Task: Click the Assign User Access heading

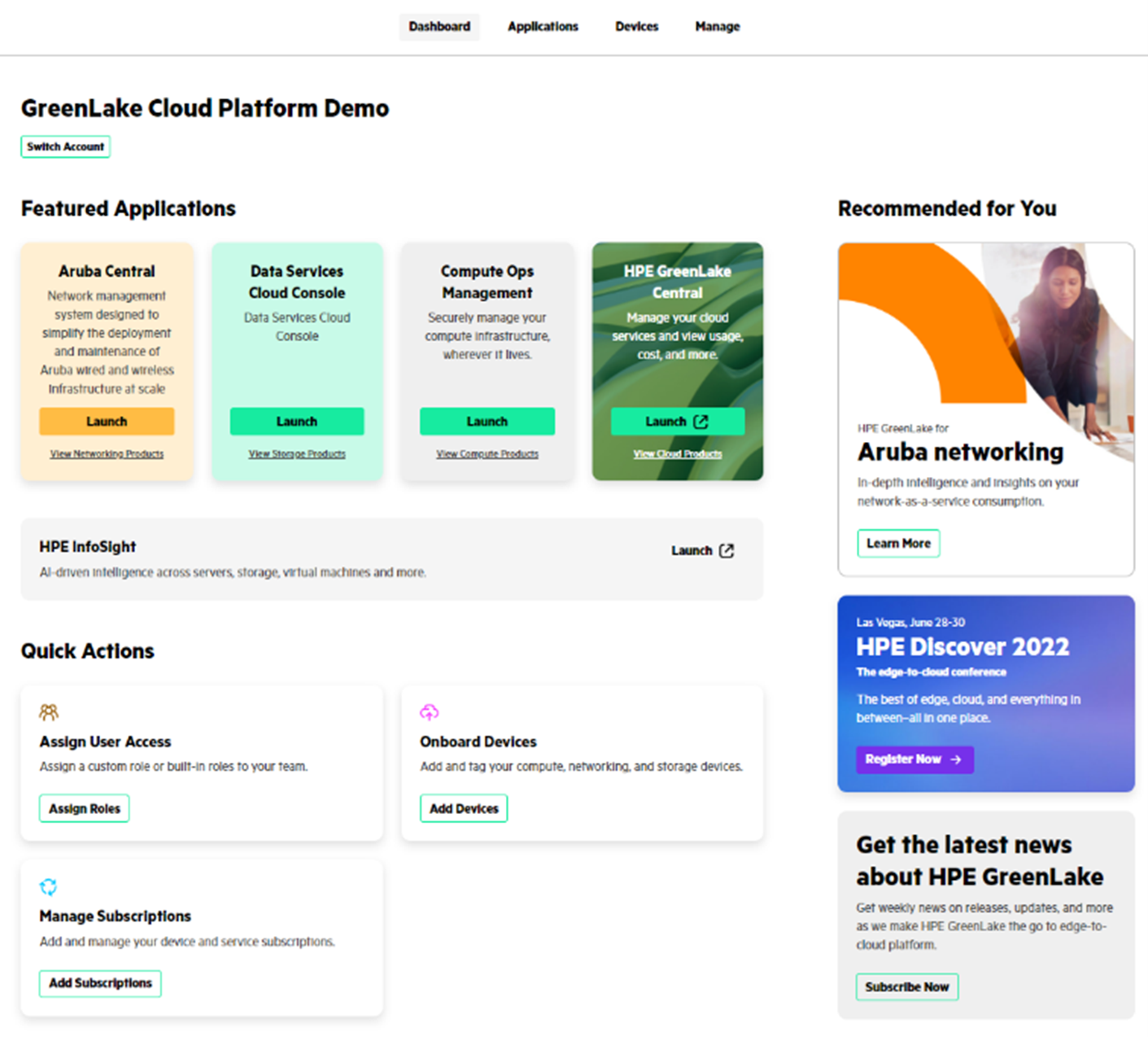Action: coord(105,742)
